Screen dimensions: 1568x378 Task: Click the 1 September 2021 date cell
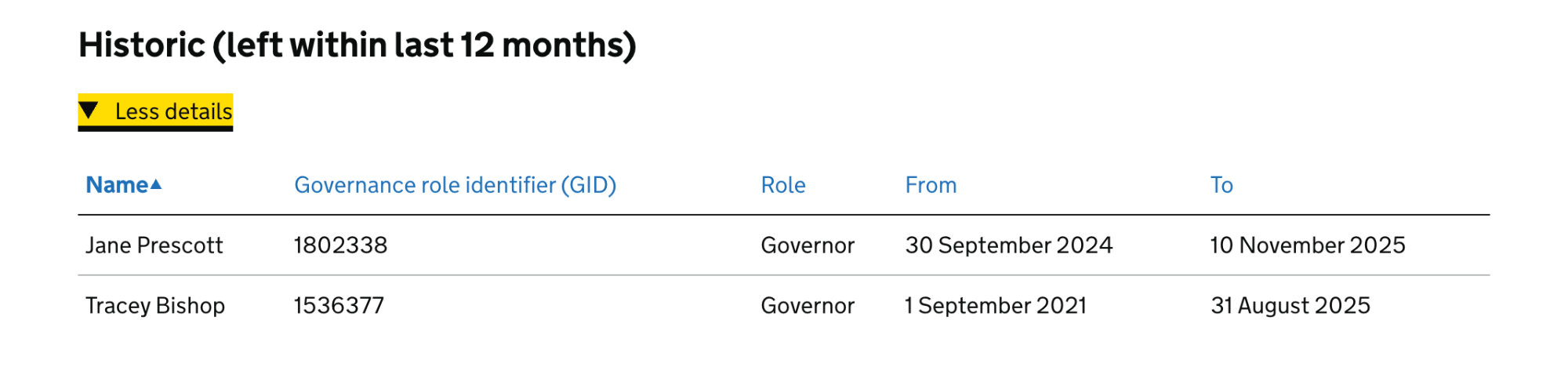(996, 306)
